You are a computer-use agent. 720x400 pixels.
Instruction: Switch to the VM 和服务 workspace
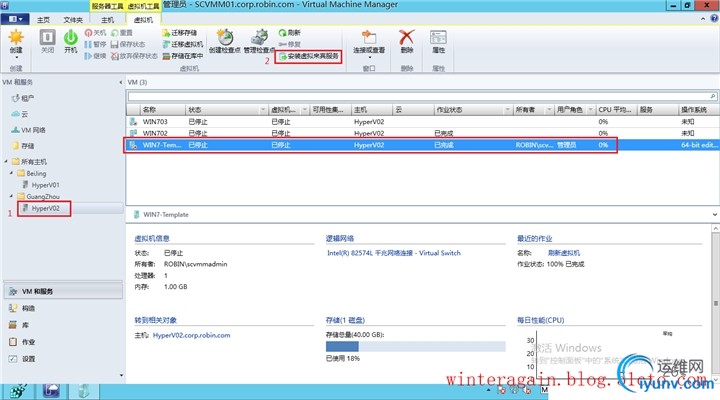click(63, 291)
